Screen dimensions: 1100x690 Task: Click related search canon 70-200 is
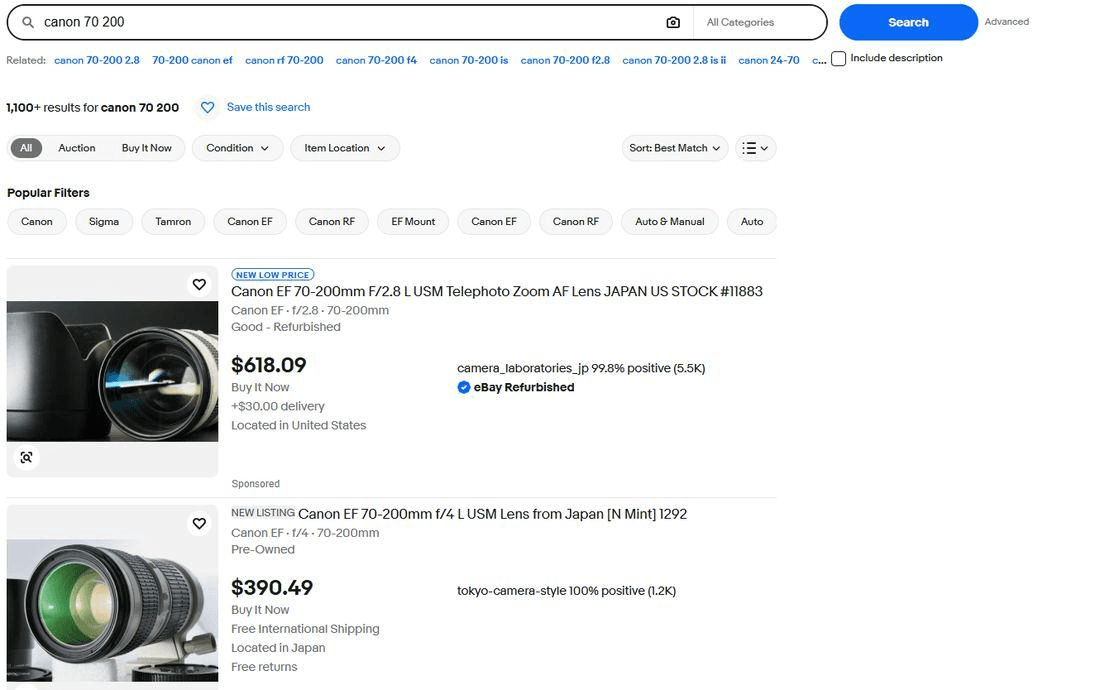(x=469, y=60)
